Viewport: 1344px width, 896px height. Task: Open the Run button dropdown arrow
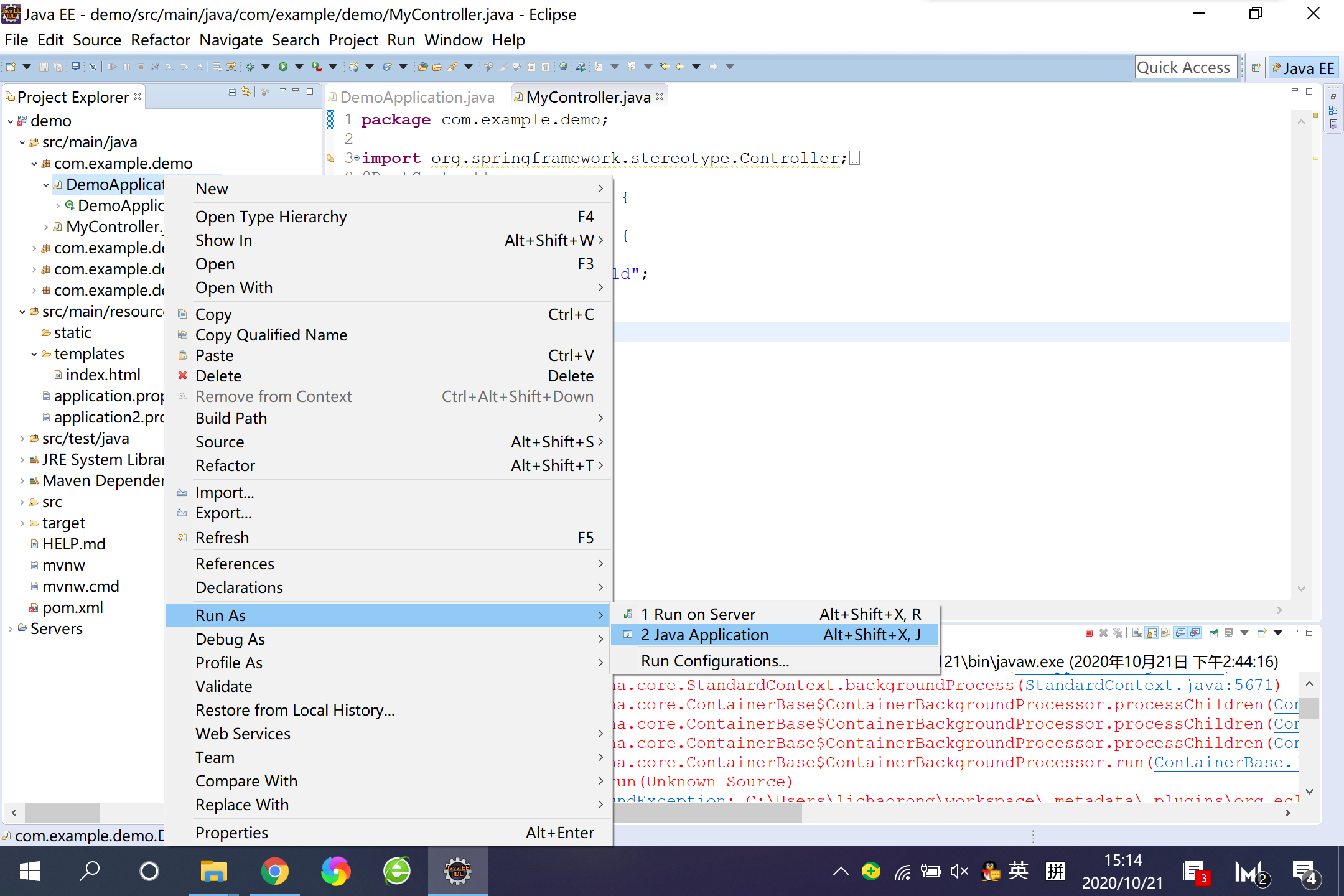pos(299,67)
